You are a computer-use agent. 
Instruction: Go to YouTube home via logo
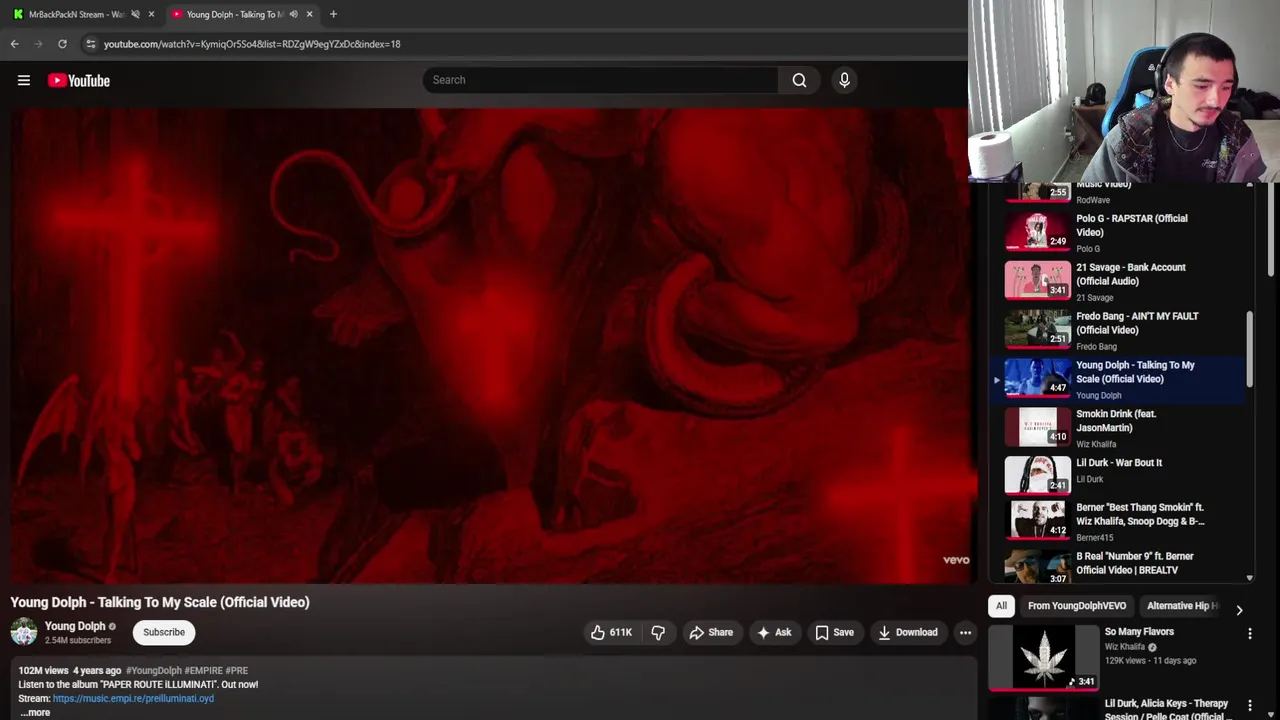point(79,80)
